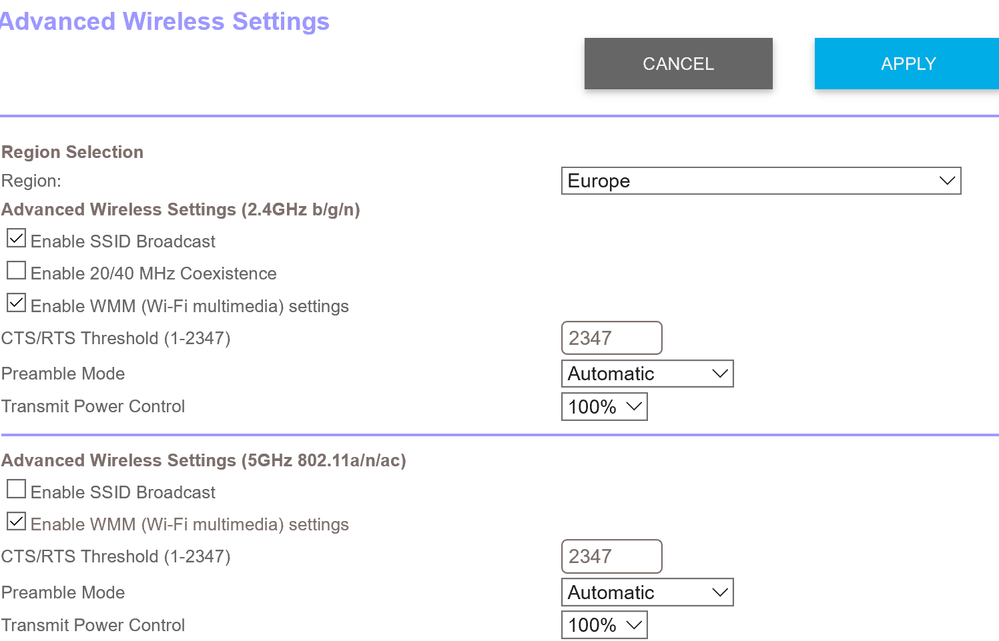Disable SSID Broadcast for 2.4GHz band
Image resolution: width=999 pixels, height=641 pixels.
click(15, 237)
